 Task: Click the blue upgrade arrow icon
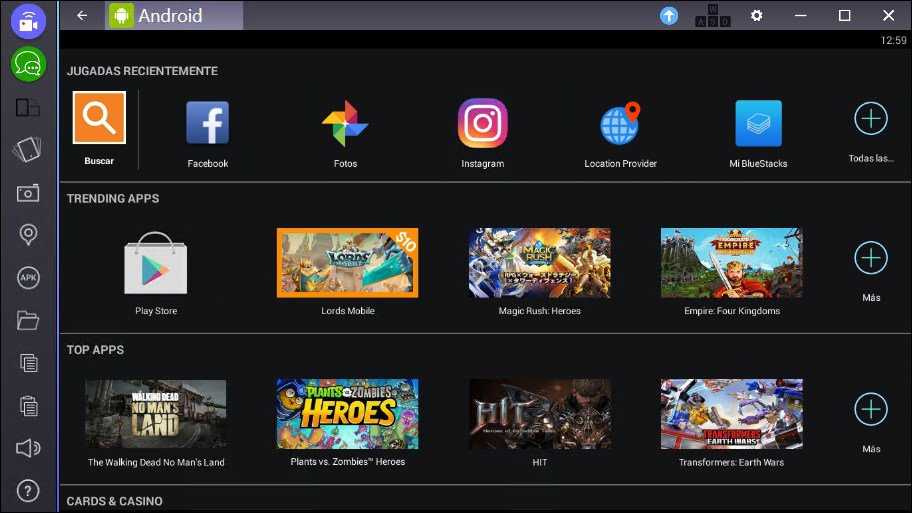coord(669,16)
